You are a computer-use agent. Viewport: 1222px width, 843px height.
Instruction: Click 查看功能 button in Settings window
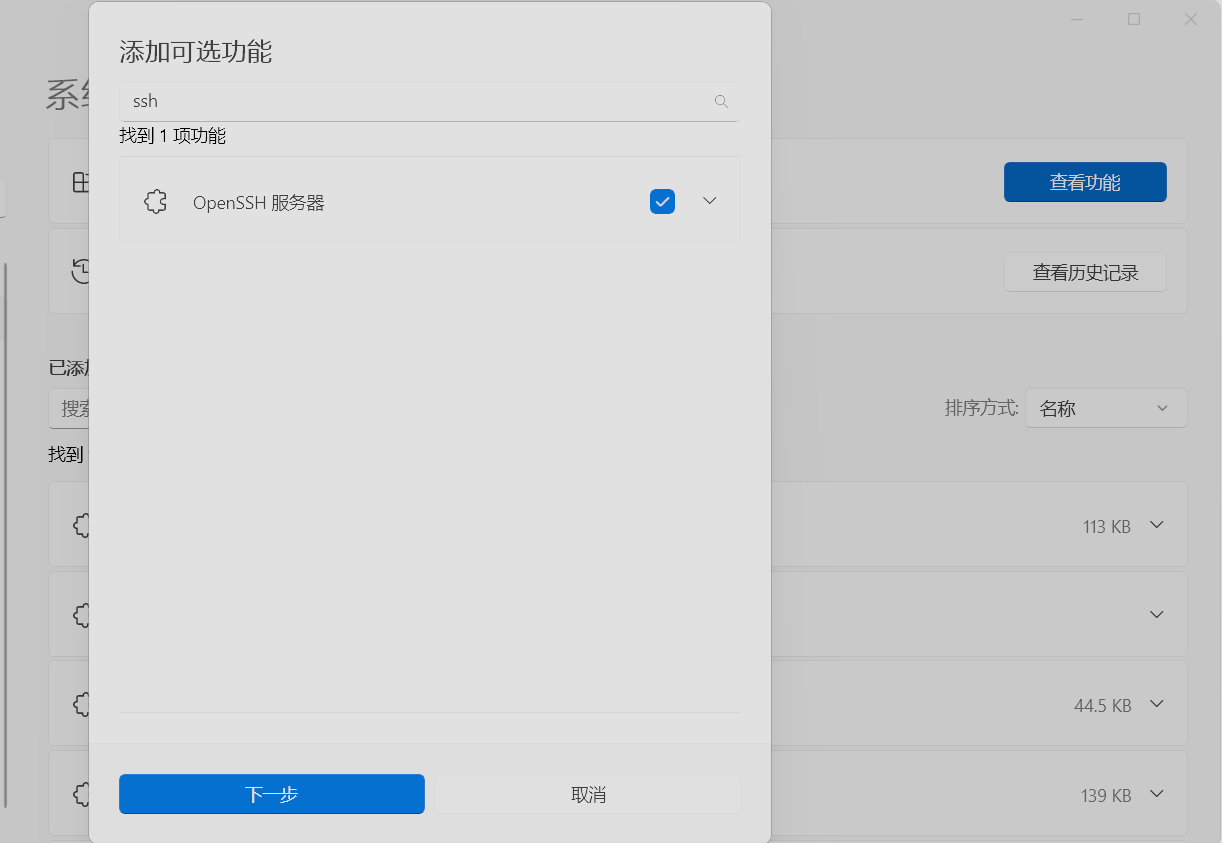(x=1085, y=182)
